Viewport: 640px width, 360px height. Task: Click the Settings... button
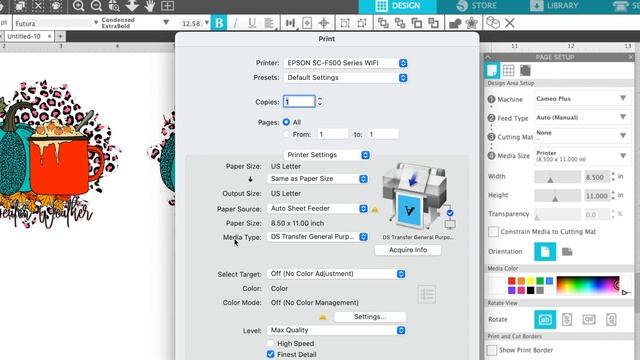[x=370, y=317]
